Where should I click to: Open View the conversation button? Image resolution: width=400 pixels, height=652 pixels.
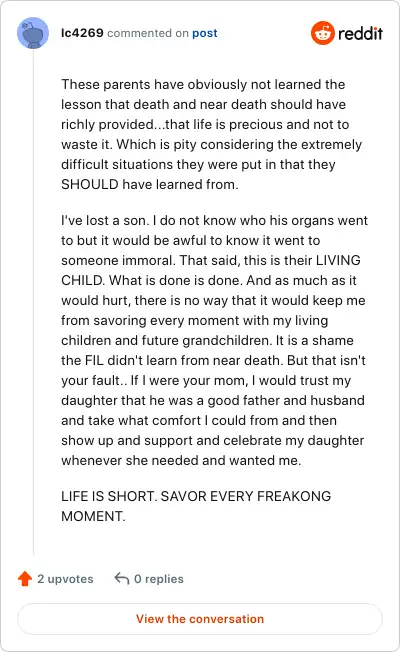pyautogui.click(x=200, y=619)
